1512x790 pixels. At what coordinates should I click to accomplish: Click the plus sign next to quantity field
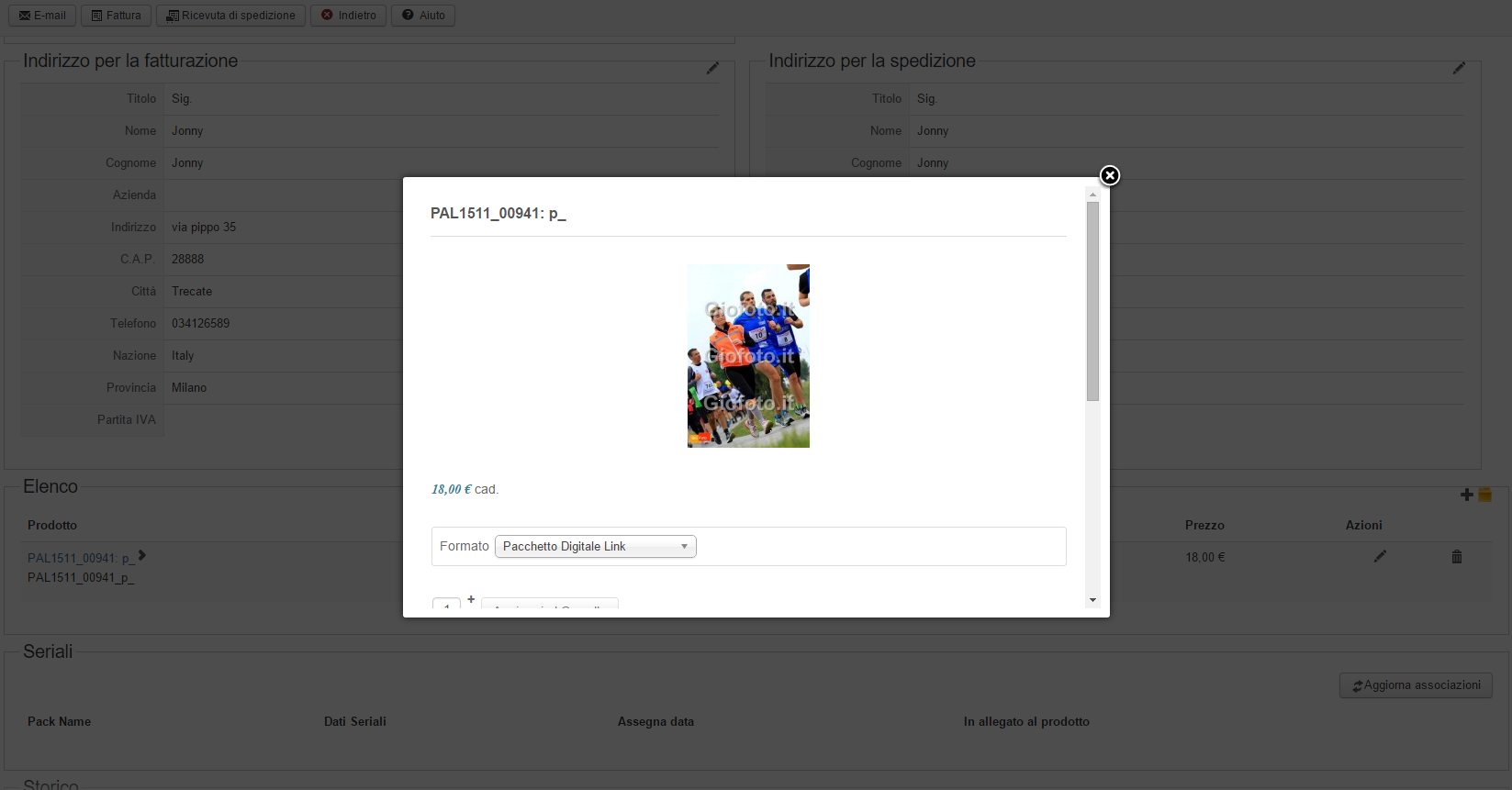pyautogui.click(x=471, y=599)
